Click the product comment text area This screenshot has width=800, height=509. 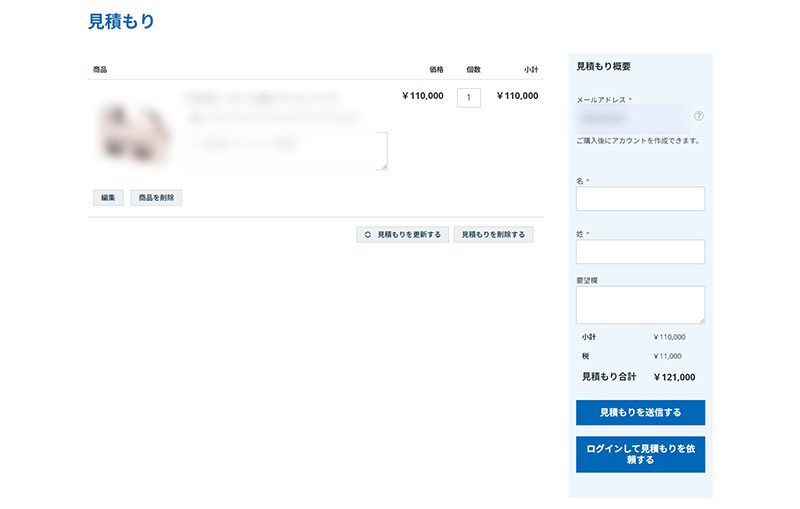click(286, 151)
